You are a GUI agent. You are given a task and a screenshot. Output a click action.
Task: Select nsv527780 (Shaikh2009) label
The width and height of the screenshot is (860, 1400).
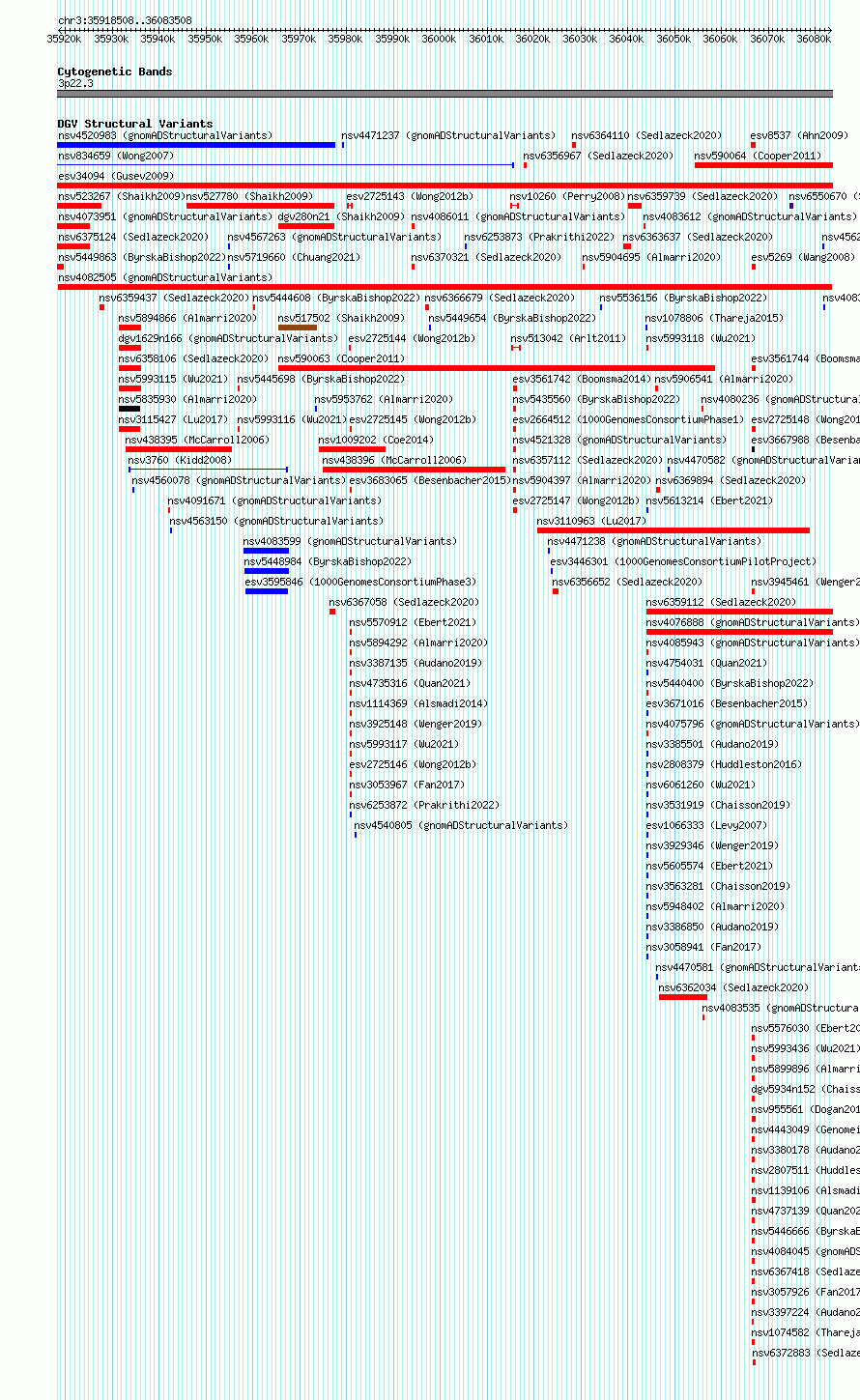(x=249, y=196)
